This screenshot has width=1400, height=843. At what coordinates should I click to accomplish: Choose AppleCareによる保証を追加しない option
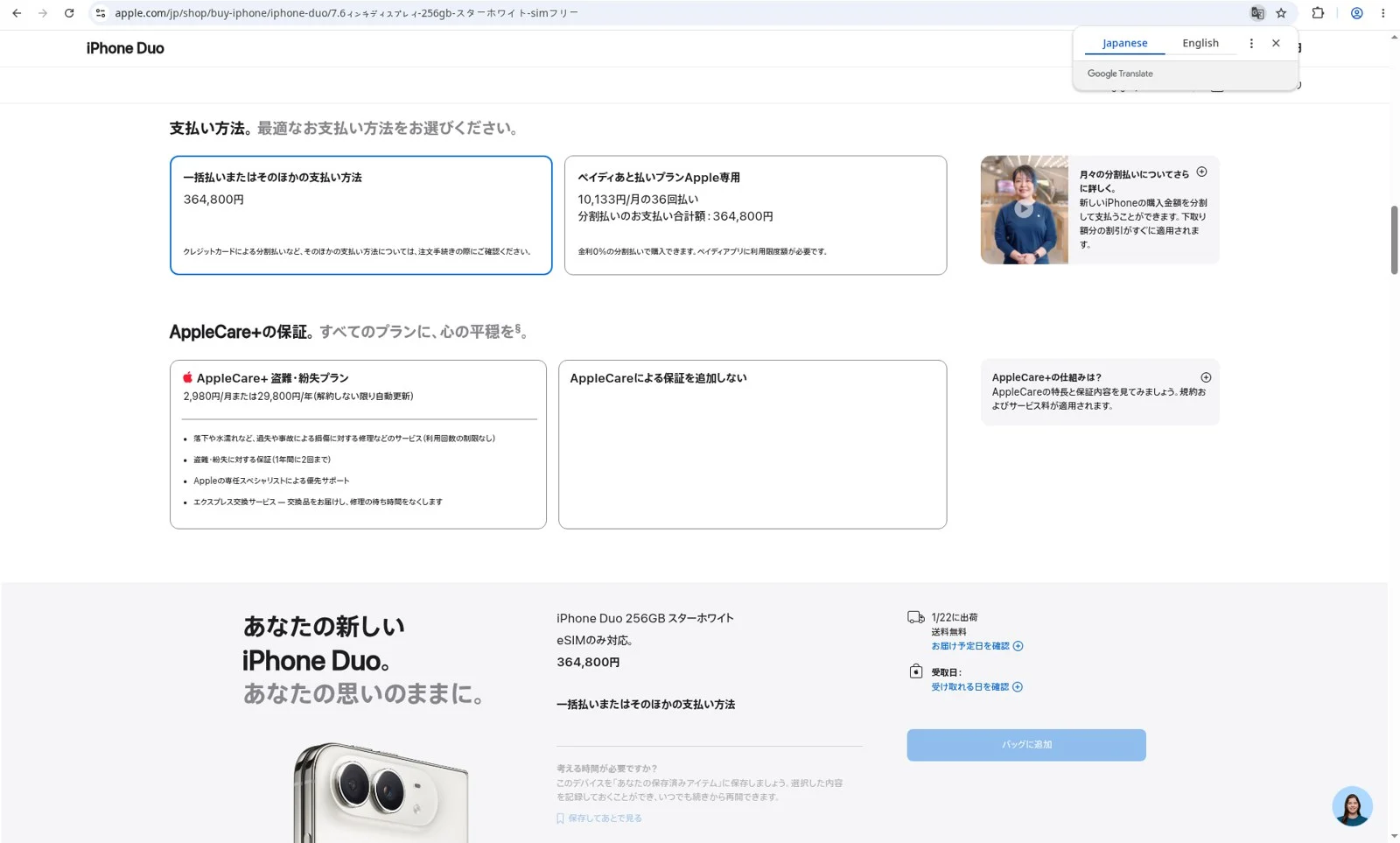752,445
